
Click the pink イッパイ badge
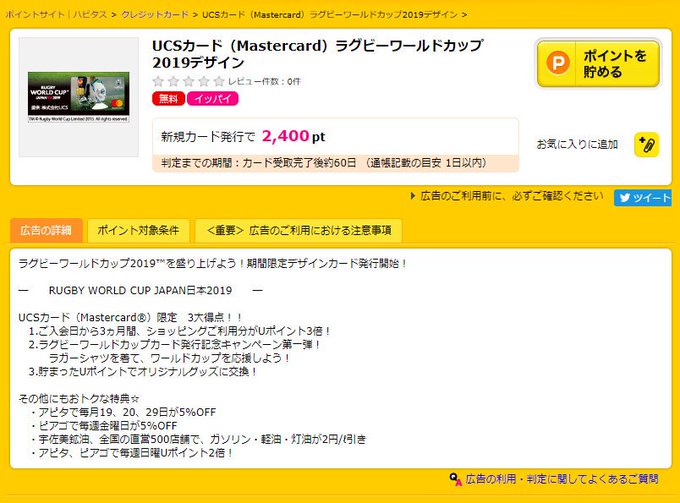pos(212,98)
